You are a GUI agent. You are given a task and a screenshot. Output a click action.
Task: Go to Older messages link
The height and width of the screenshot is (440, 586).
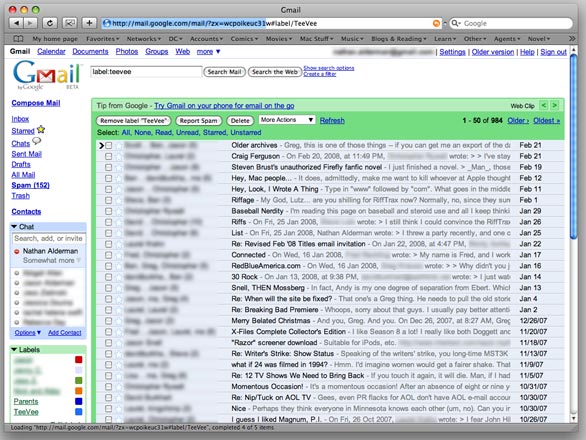(x=518, y=120)
